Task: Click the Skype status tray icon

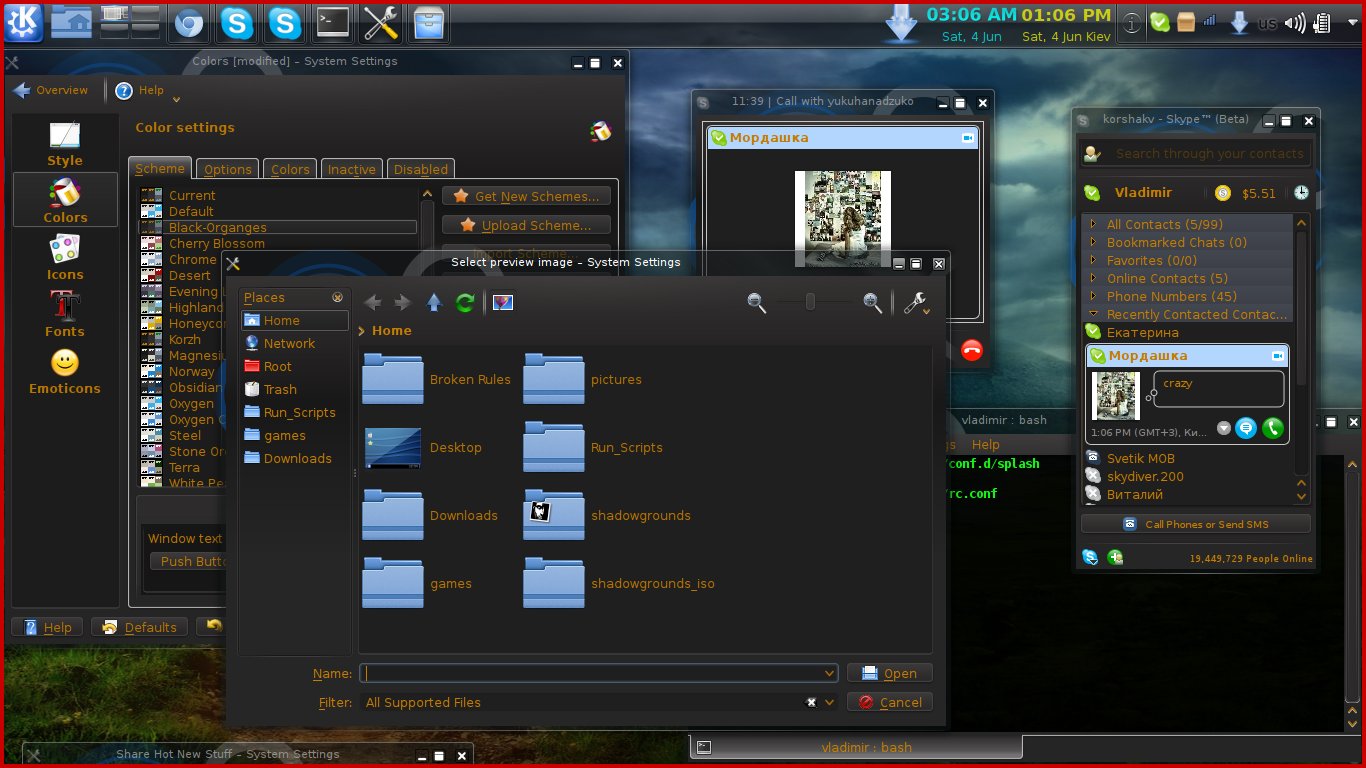Action: (x=1159, y=22)
